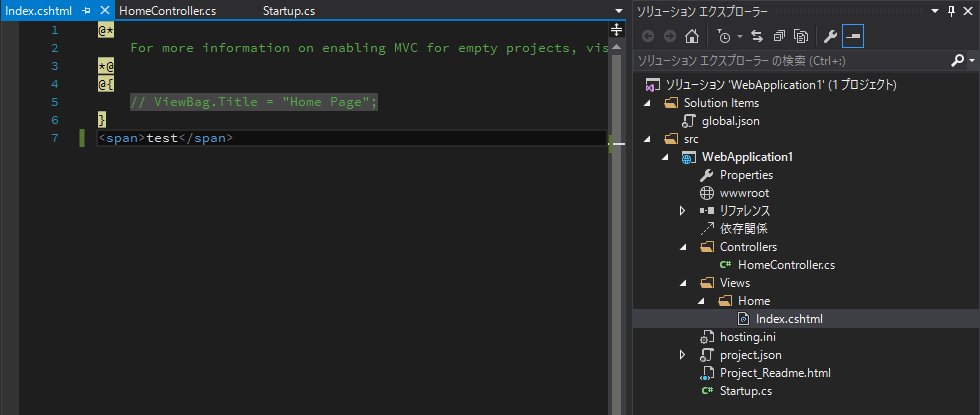Viewport: 980px width, 415px height.
Task: Select the Solution Items folder
Action: click(x=721, y=102)
